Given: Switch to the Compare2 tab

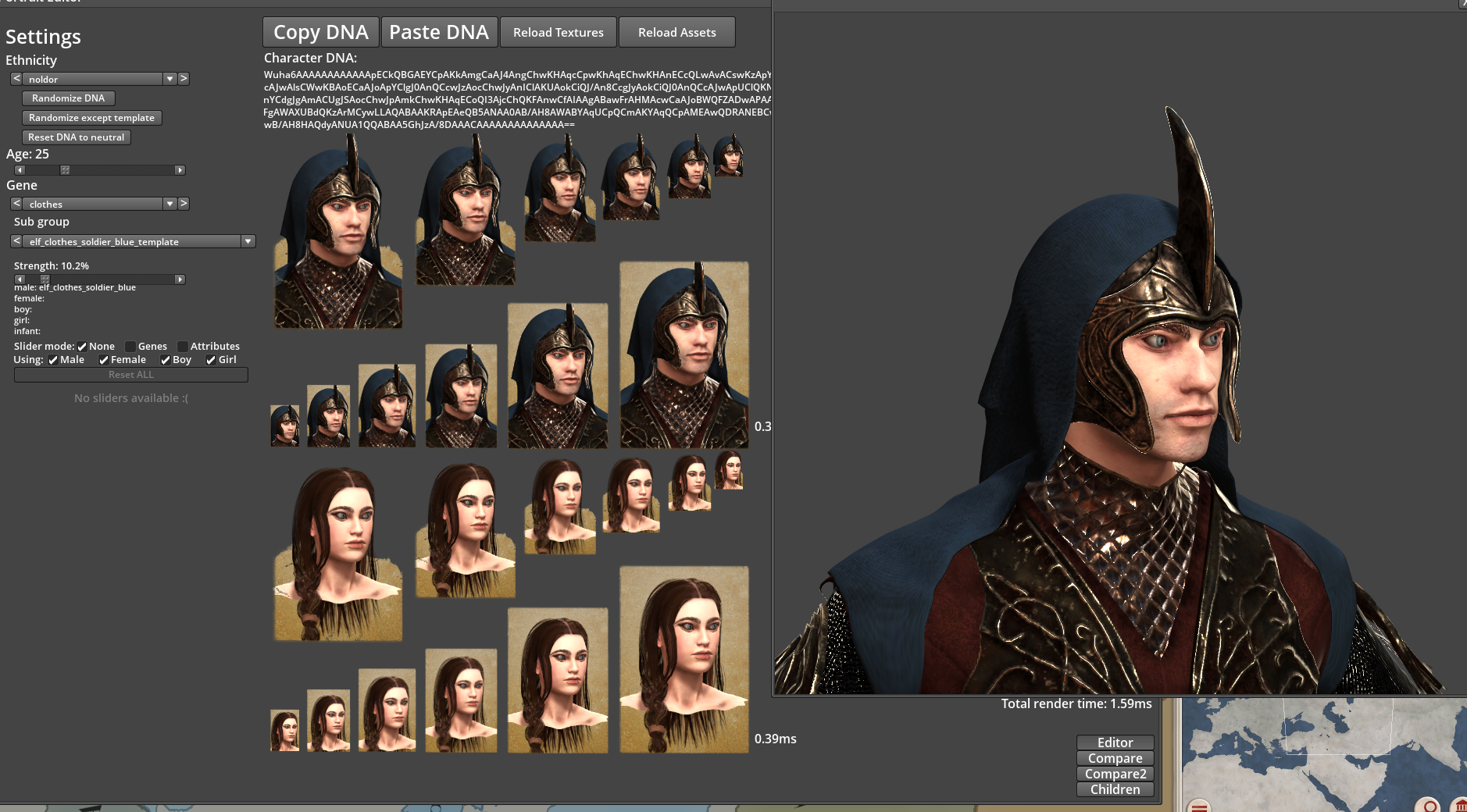Looking at the screenshot, I should point(1115,774).
